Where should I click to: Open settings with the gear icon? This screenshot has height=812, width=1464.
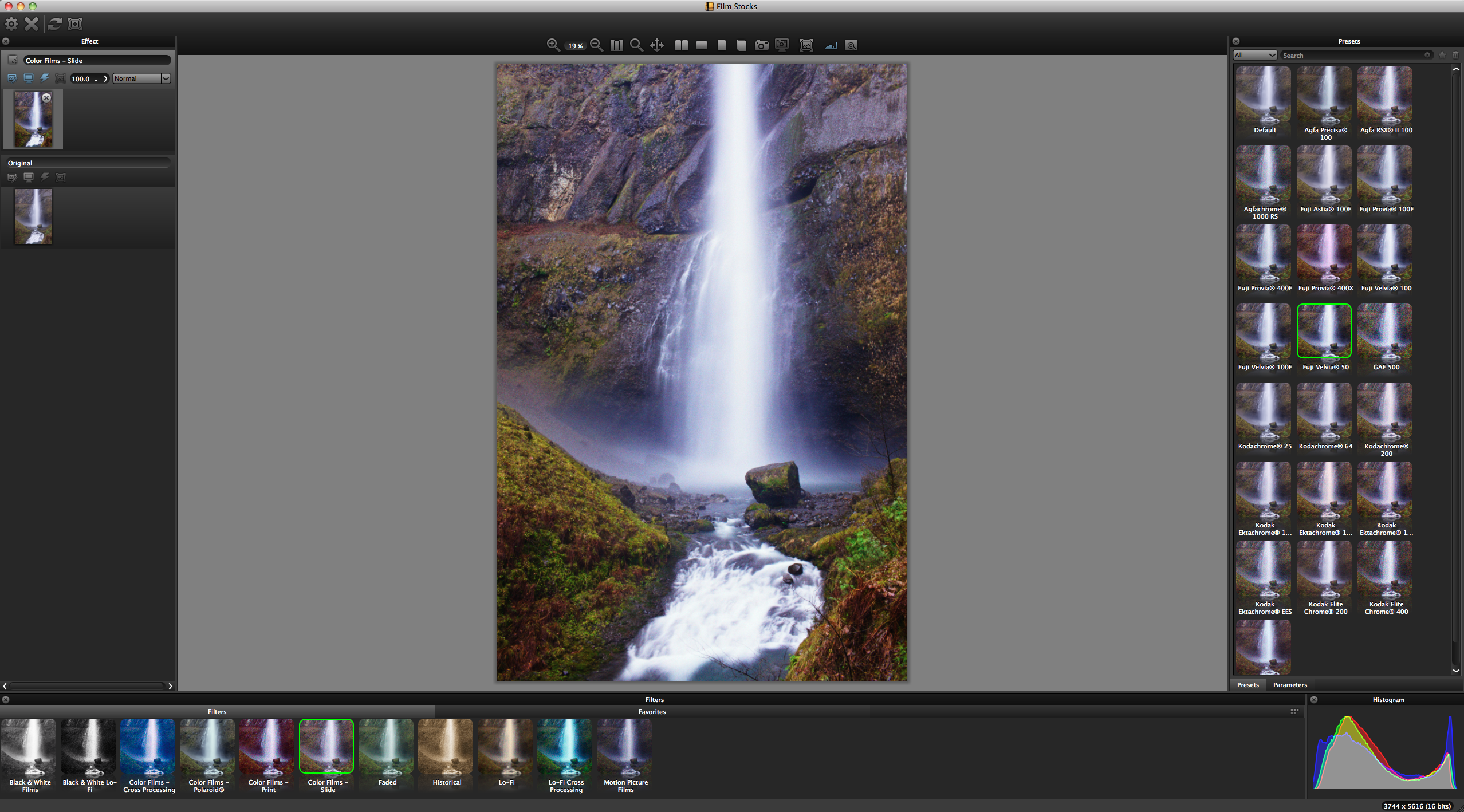pos(11,23)
